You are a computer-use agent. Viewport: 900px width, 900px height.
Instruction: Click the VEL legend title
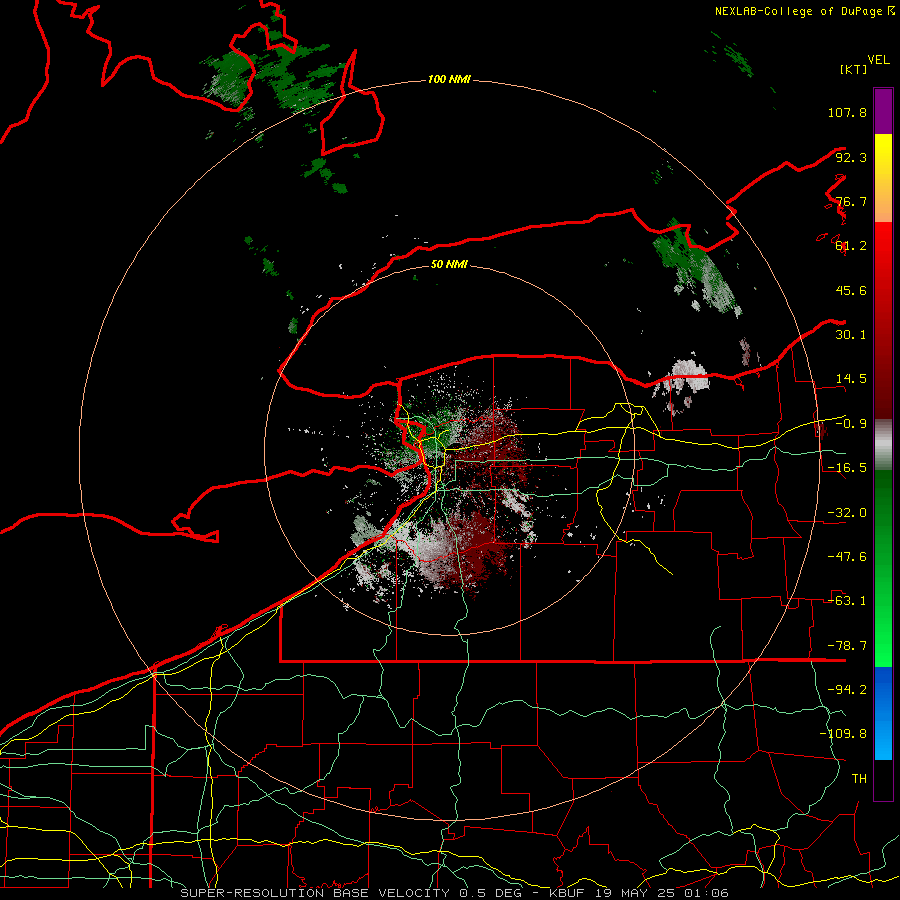(878, 60)
